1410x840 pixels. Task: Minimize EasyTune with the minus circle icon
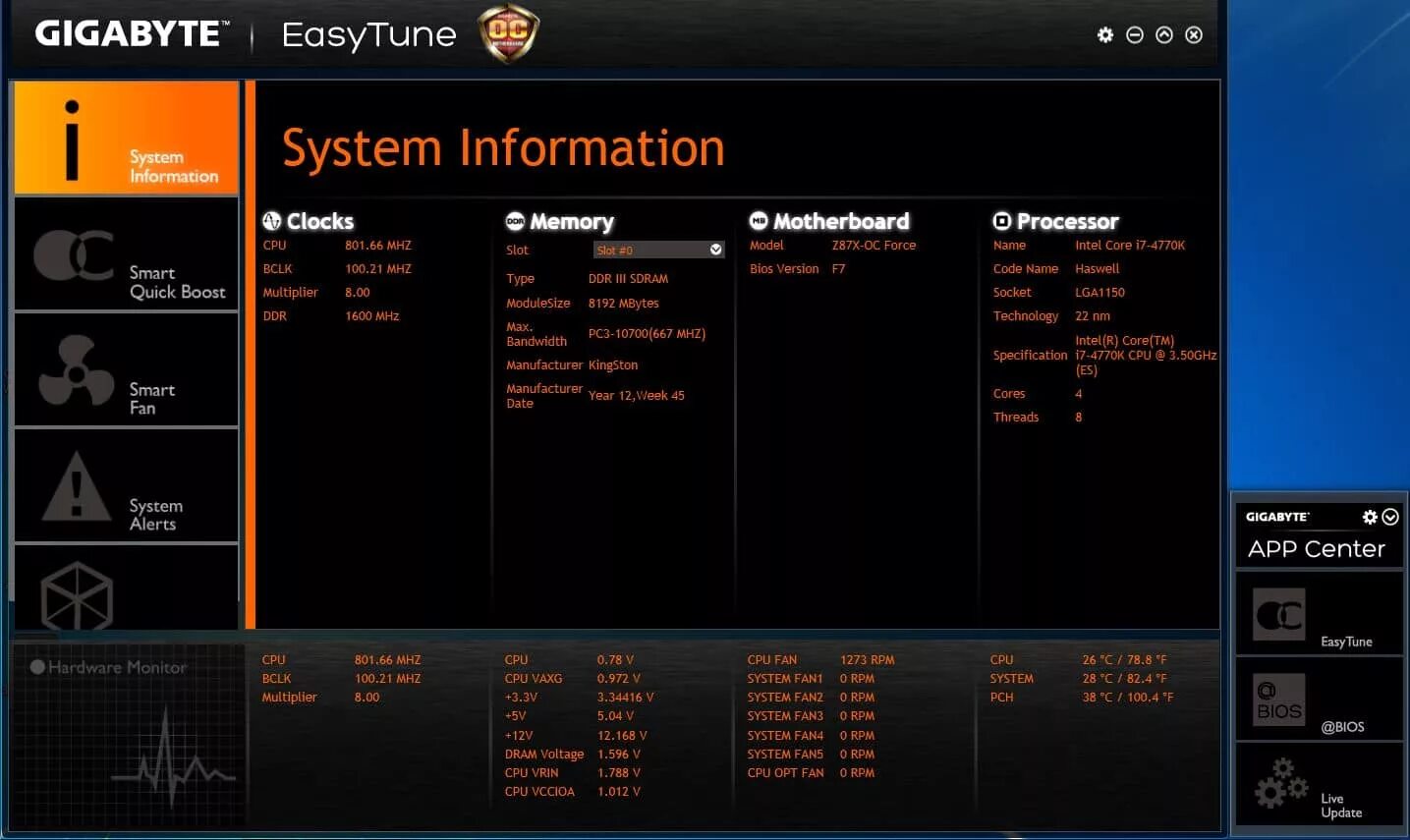[x=1135, y=35]
